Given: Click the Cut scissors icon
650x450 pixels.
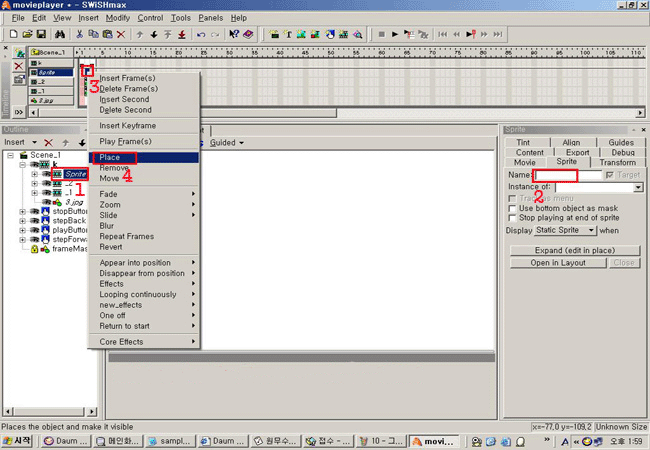Looking at the screenshot, I should point(80,34).
